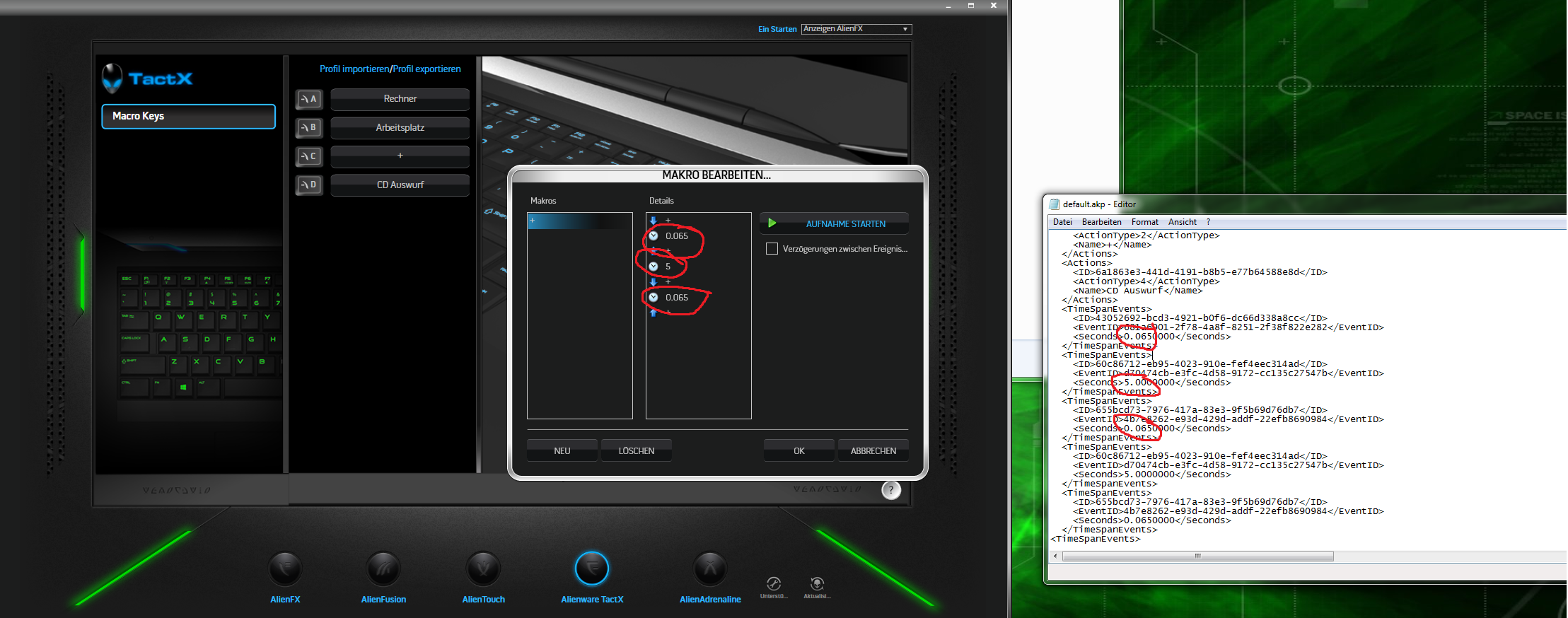The image size is (1568, 618).
Task: Click the line <Name>CD Auswurf</Name> in Editor
Action: [1137, 291]
